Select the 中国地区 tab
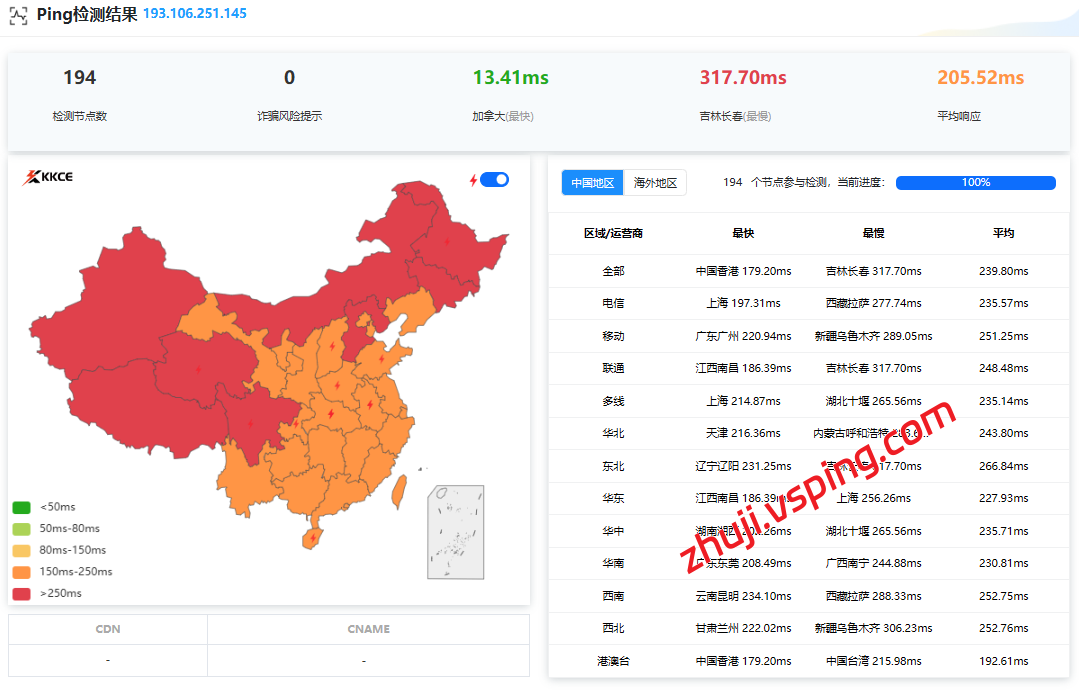This screenshot has height=693, width=1079. pyautogui.click(x=593, y=183)
